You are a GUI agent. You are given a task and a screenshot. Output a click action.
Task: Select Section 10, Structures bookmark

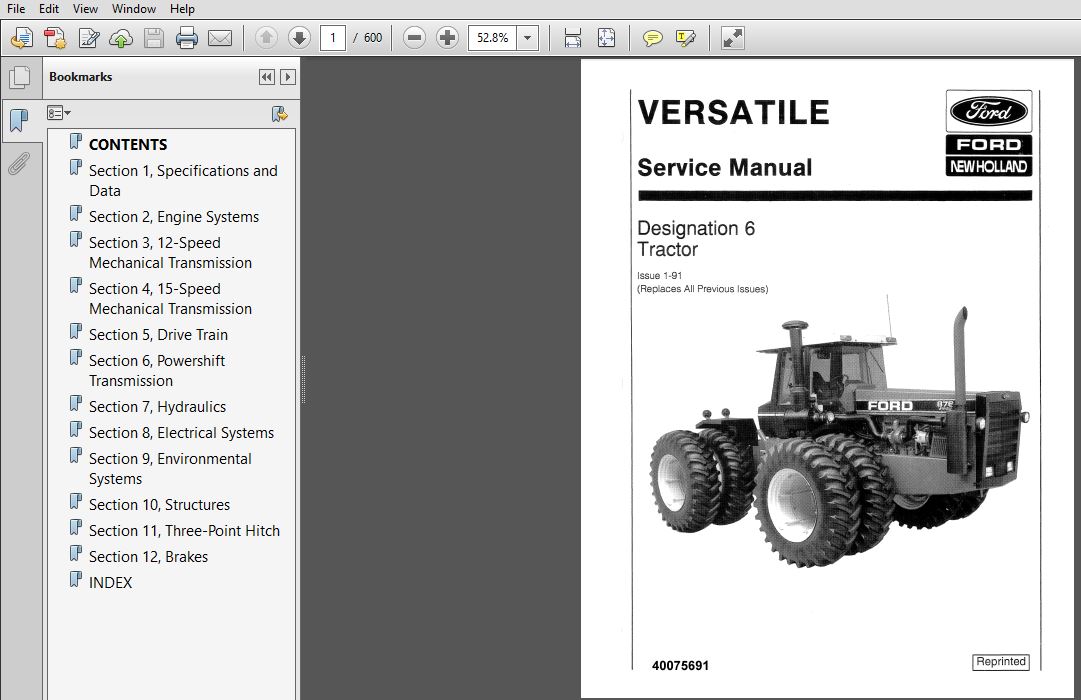(x=159, y=505)
